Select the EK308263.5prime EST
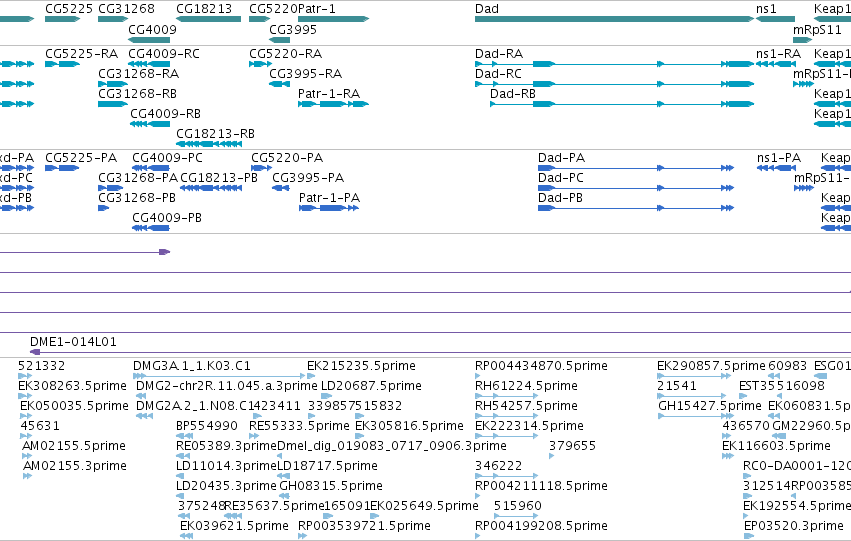The width and height of the screenshot is (851, 541). 25,396
